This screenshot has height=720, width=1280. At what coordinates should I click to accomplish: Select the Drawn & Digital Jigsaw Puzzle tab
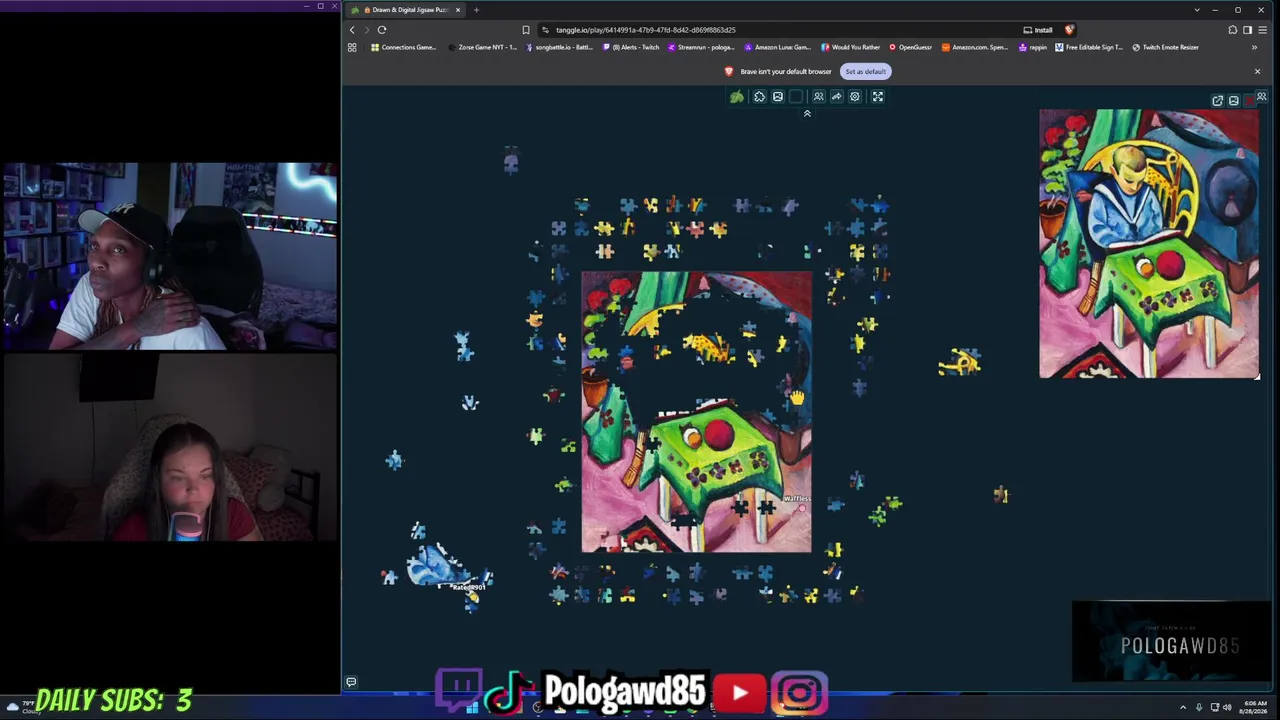[405, 10]
